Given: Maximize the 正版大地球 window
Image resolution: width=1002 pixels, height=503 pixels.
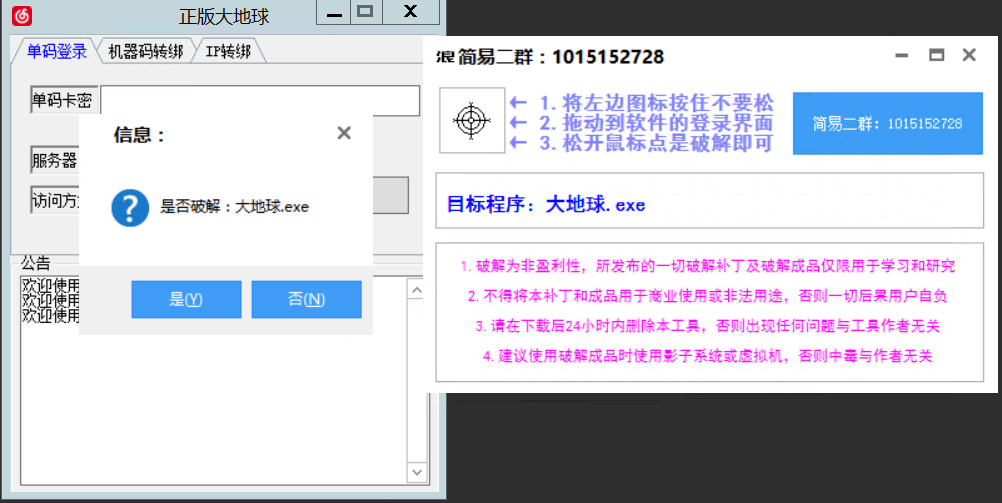Looking at the screenshot, I should [365, 12].
